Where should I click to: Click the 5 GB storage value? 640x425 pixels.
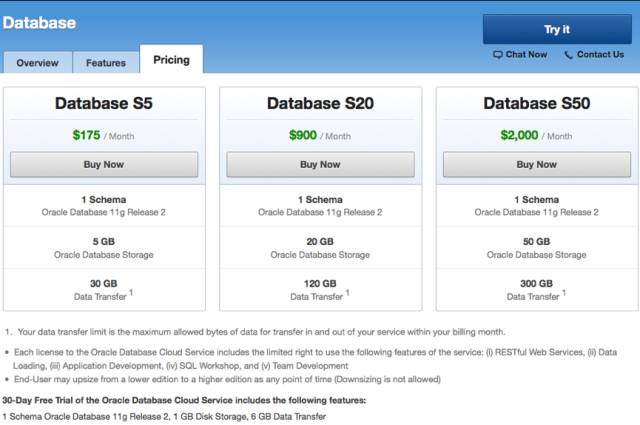(x=104, y=242)
